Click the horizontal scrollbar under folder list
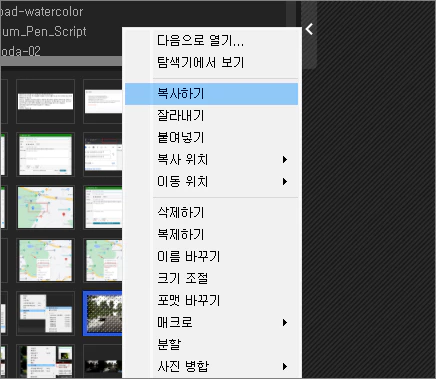 click(x=61, y=61)
